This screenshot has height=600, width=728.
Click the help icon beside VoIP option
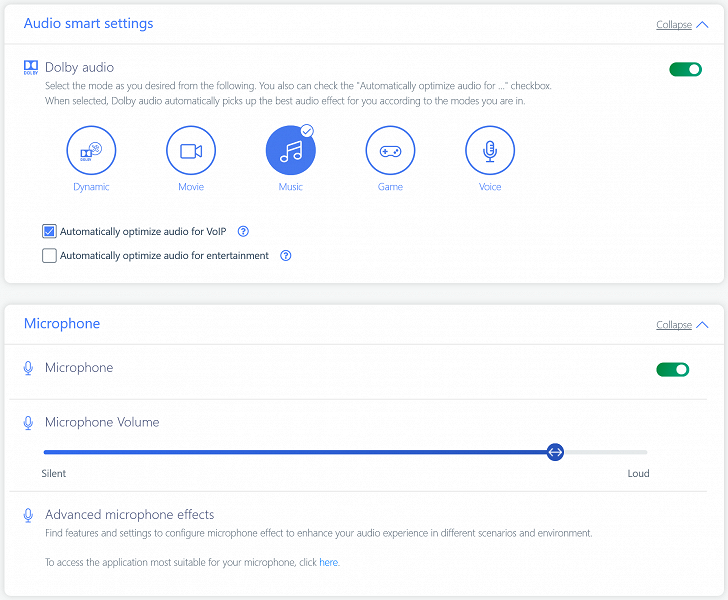click(243, 232)
